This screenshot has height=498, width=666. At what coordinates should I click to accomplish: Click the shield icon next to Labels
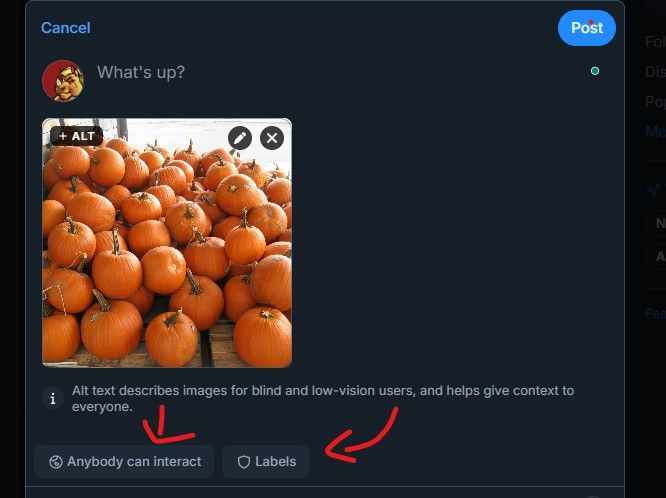(x=243, y=462)
